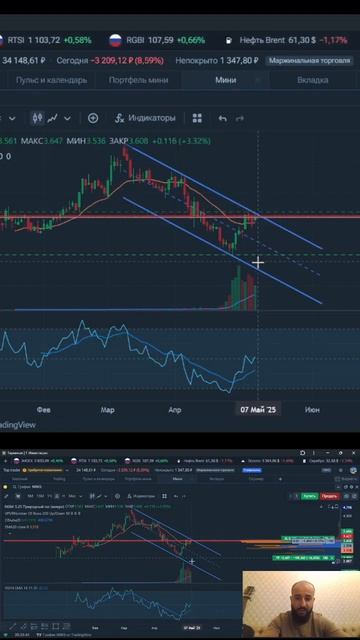Click the webcam video thumbnail
The height and width of the screenshot is (640, 360).
click(301, 603)
